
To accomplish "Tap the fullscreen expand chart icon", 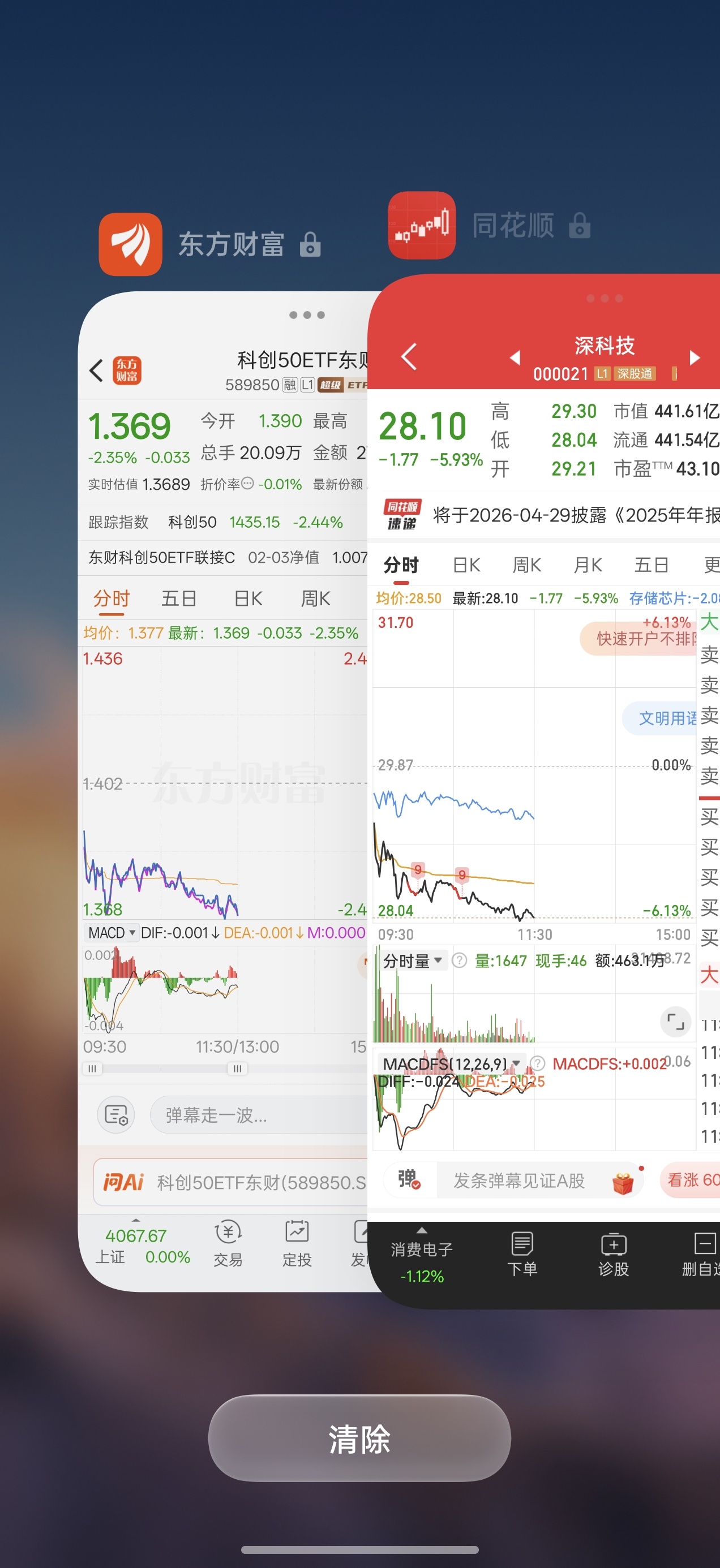I will point(675,1022).
